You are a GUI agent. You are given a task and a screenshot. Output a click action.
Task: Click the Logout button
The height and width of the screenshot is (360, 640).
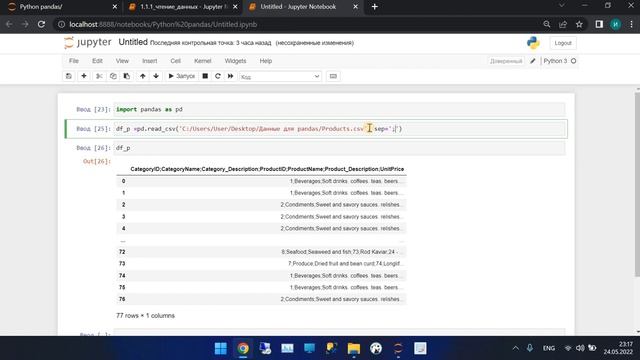coord(563,43)
